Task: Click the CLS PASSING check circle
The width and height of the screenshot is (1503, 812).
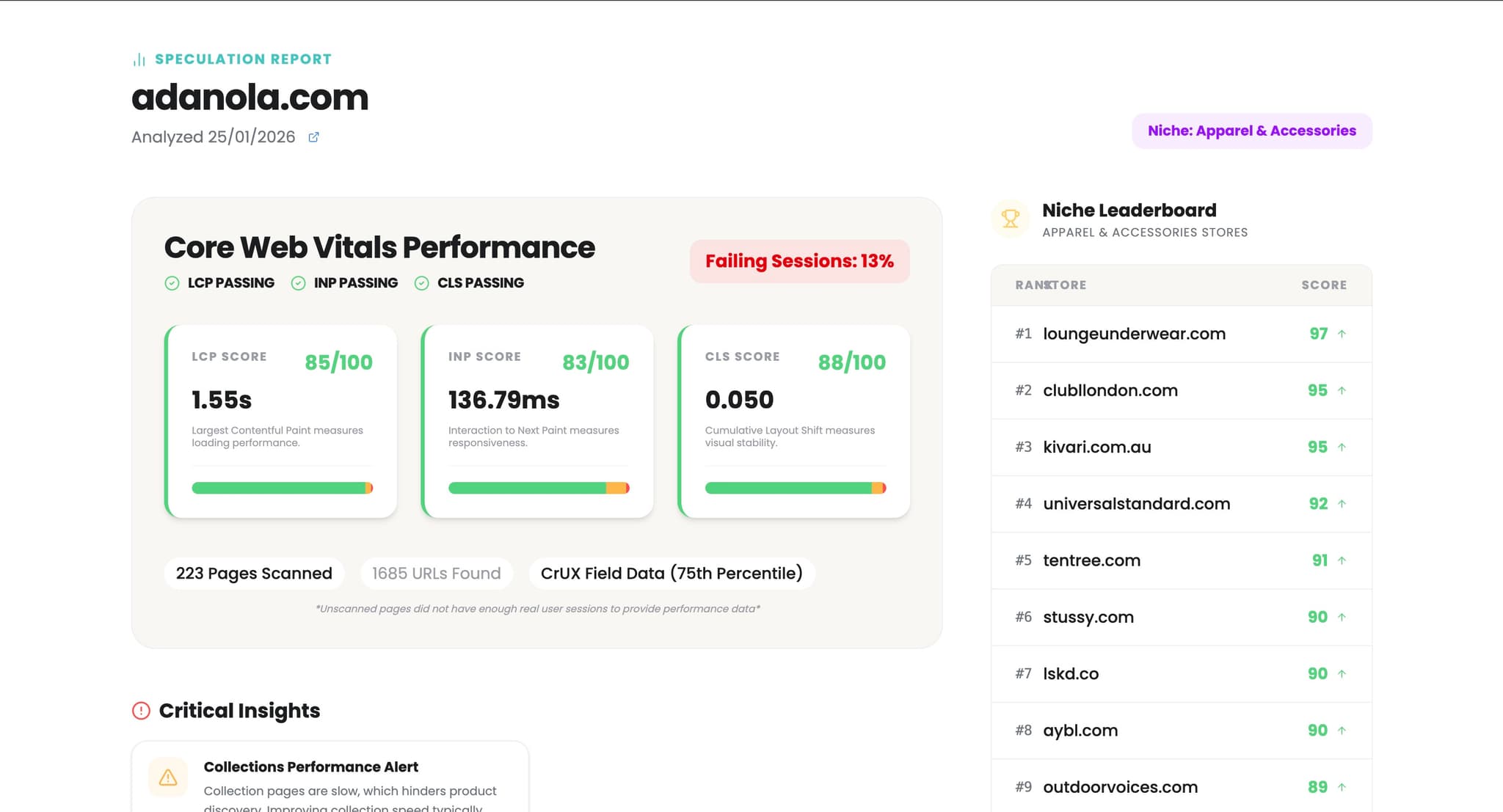Action: tap(421, 283)
